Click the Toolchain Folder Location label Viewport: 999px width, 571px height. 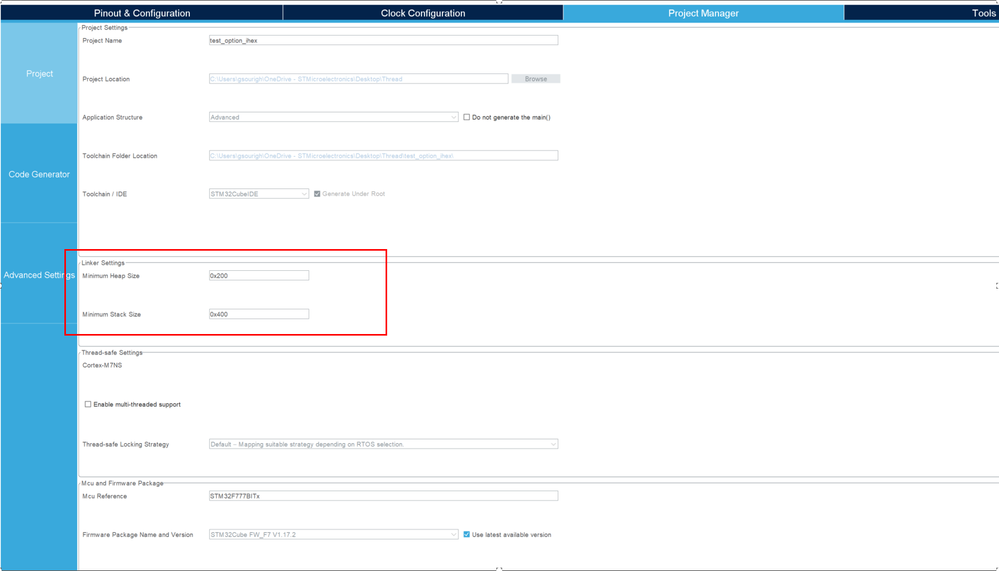(120, 155)
